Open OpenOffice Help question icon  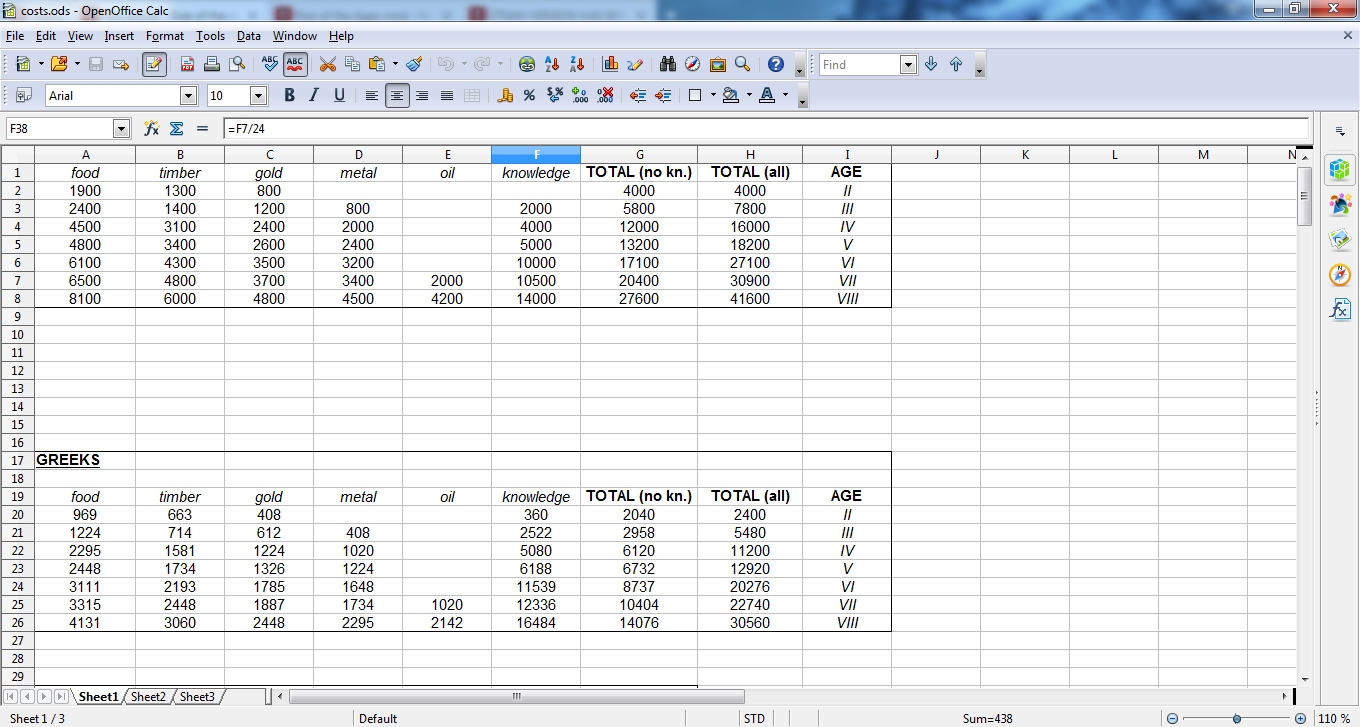[776, 64]
